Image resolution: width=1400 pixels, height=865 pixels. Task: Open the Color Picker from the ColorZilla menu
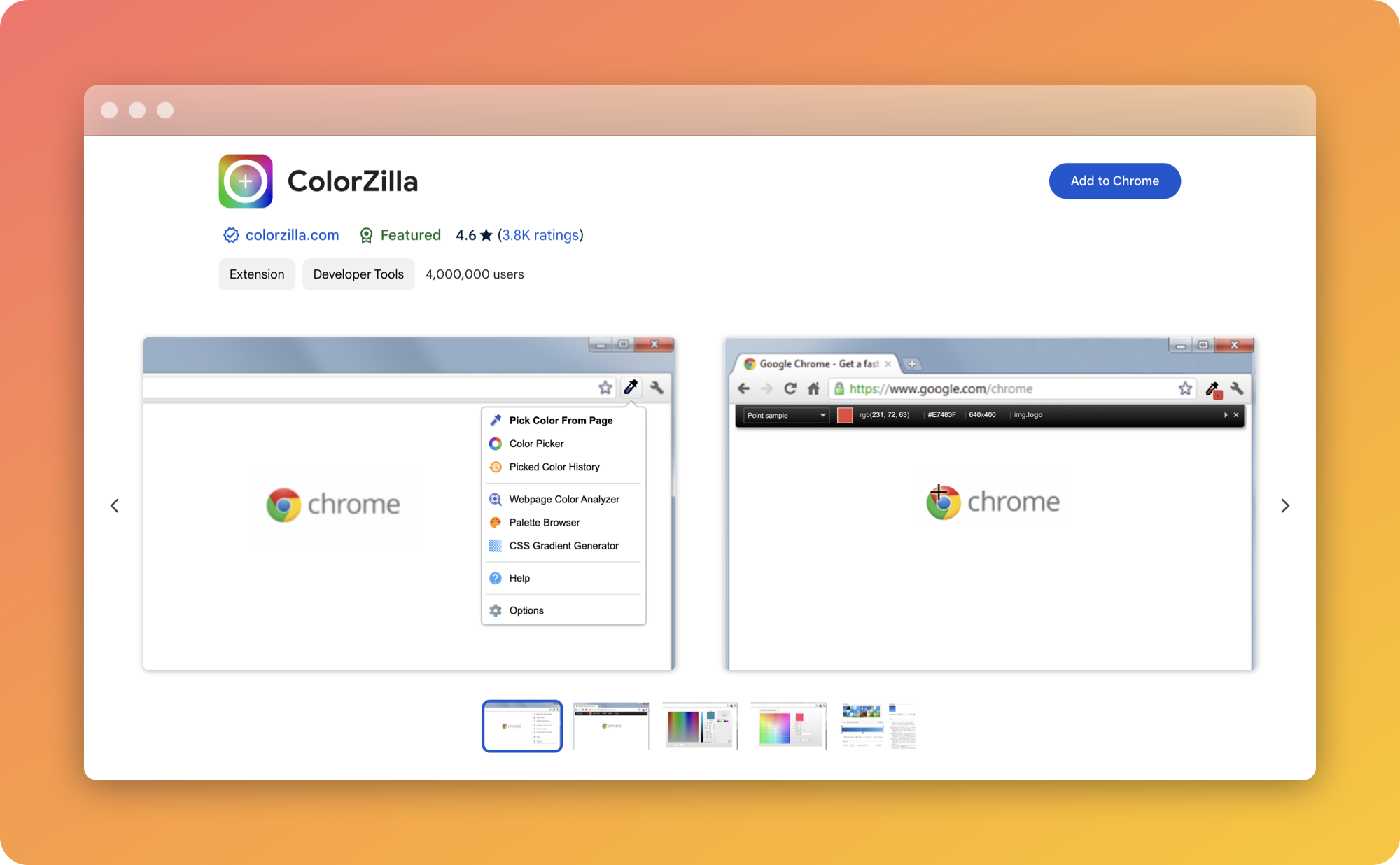[535, 443]
